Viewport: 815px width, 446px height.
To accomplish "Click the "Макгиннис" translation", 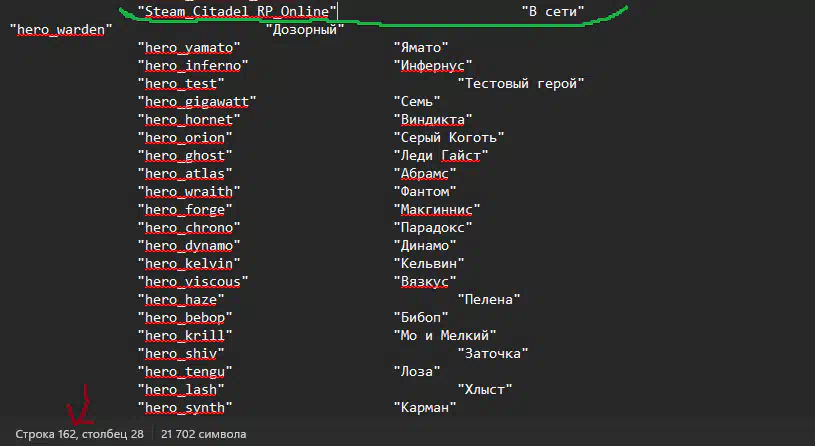I will tap(437, 210).
